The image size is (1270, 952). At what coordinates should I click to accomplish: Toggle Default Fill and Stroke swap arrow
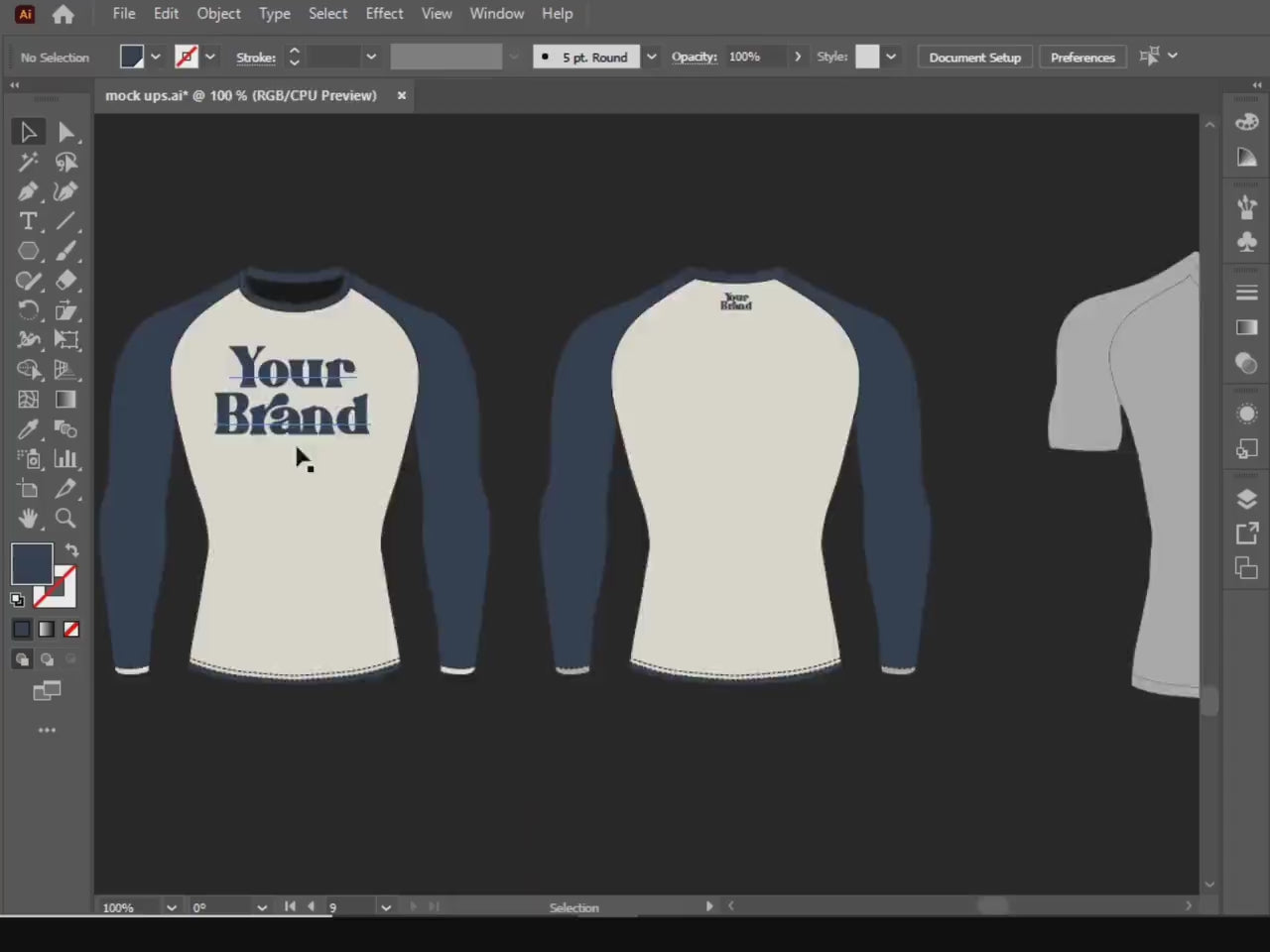tap(70, 550)
